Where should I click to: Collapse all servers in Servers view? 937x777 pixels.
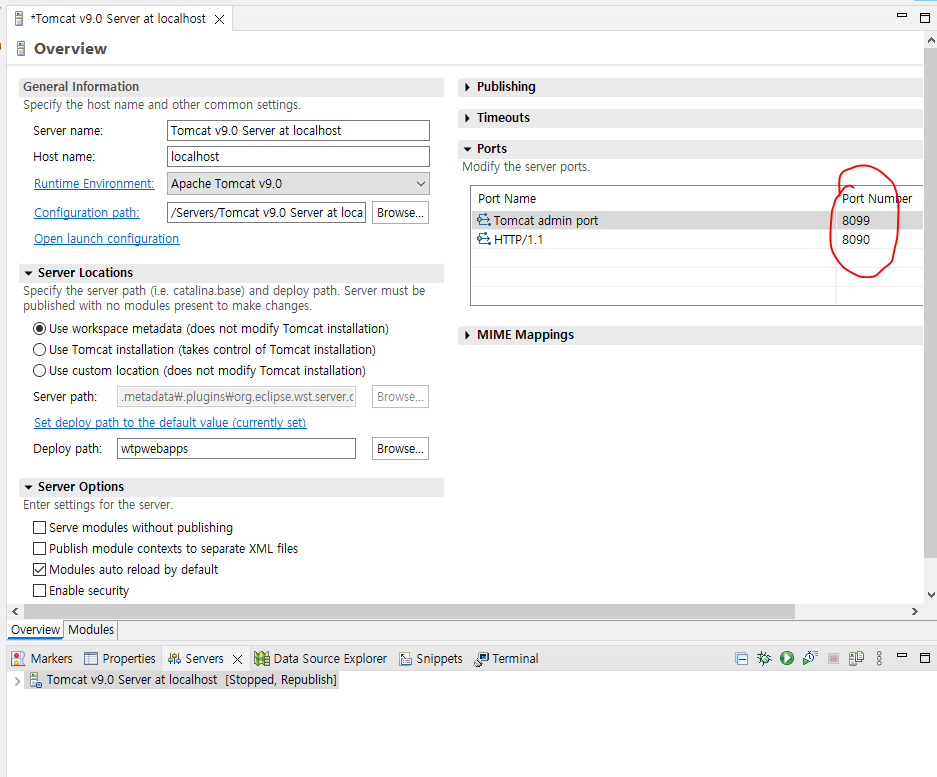coord(742,659)
